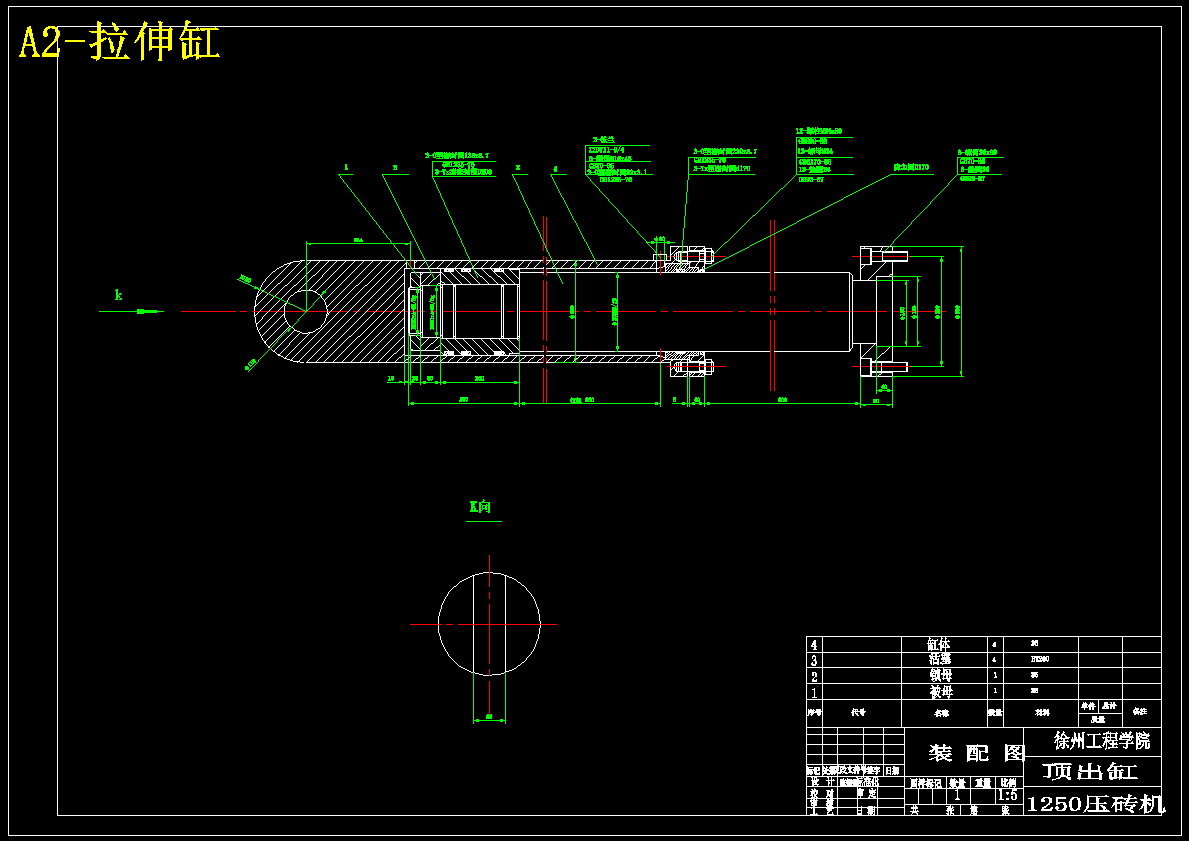Click balloon number "1" leader label
This screenshot has width=1189, height=841.
[x=346, y=168]
